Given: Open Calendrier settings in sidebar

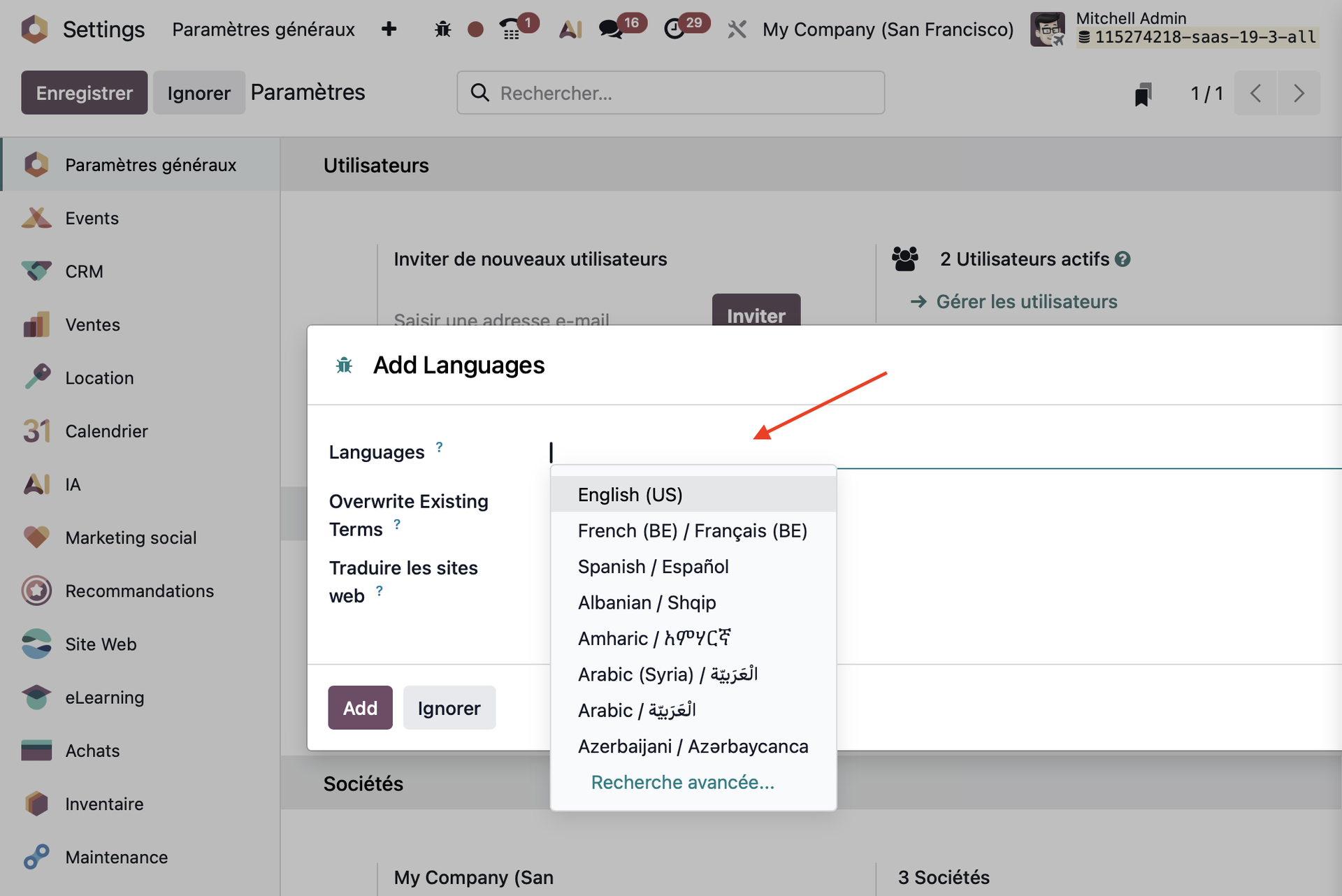Looking at the screenshot, I should coord(140,431).
